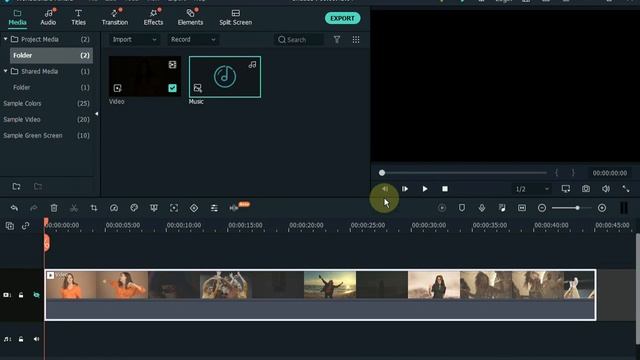
Task: Select the Crop tool icon
Action: [x=94, y=208]
